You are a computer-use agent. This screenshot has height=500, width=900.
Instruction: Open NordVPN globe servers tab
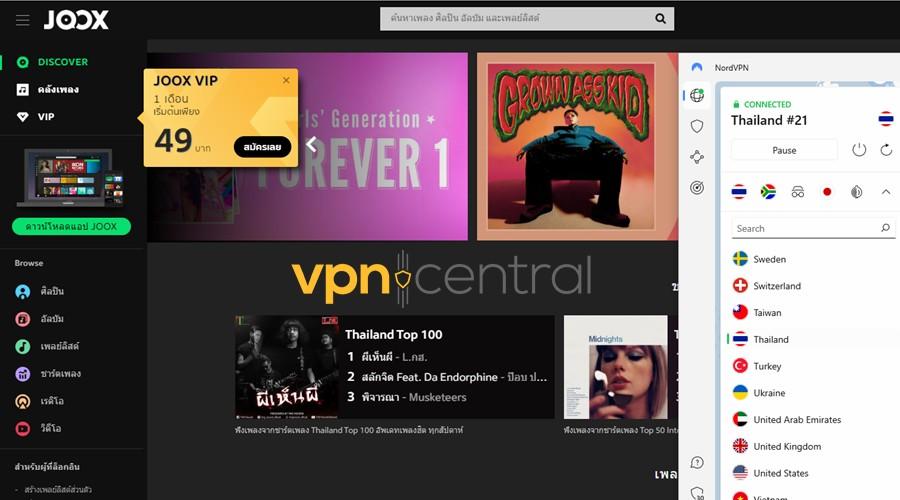coord(697,95)
